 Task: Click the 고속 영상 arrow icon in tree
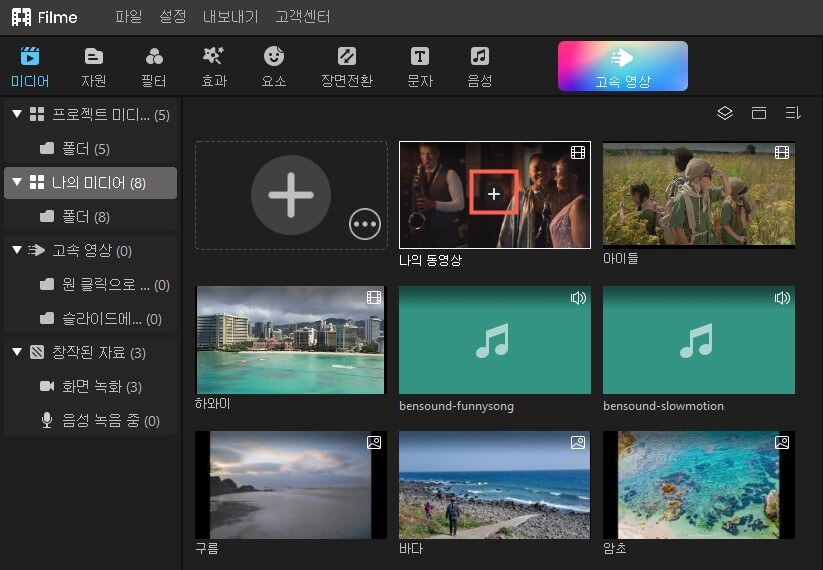pyautogui.click(x=36, y=250)
